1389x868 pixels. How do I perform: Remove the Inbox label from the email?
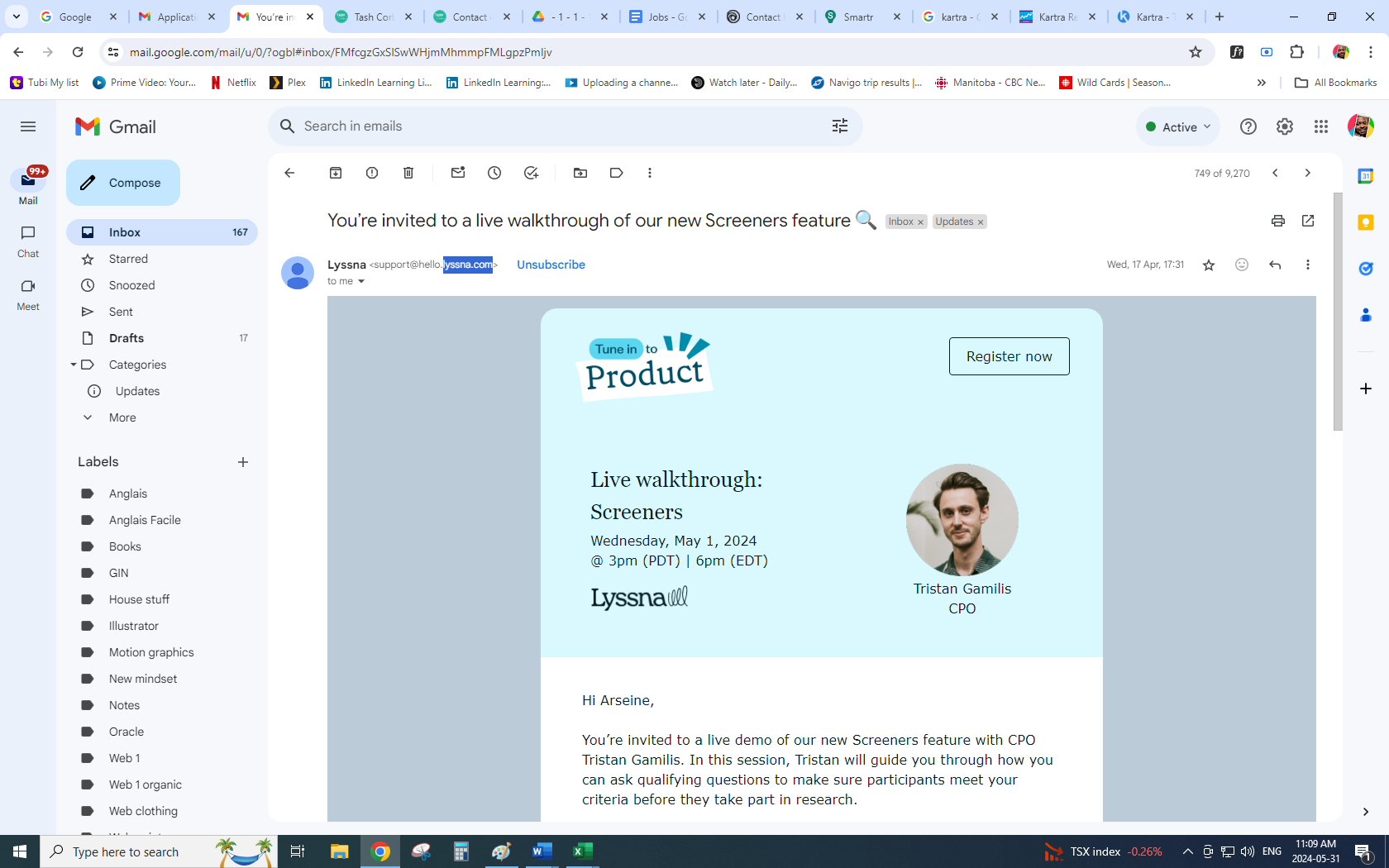pos(920,222)
